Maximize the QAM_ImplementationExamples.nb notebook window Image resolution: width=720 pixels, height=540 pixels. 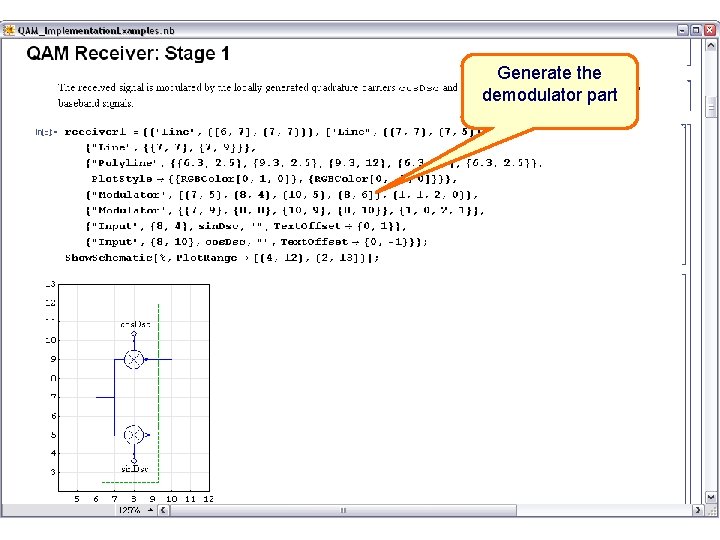[696, 30]
